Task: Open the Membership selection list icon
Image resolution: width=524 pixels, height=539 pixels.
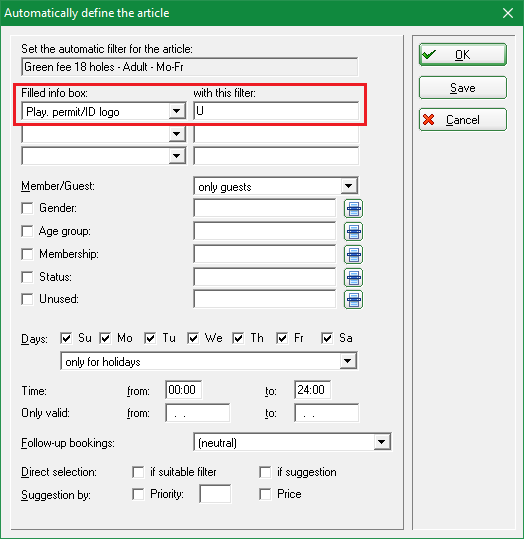Action: point(353,255)
